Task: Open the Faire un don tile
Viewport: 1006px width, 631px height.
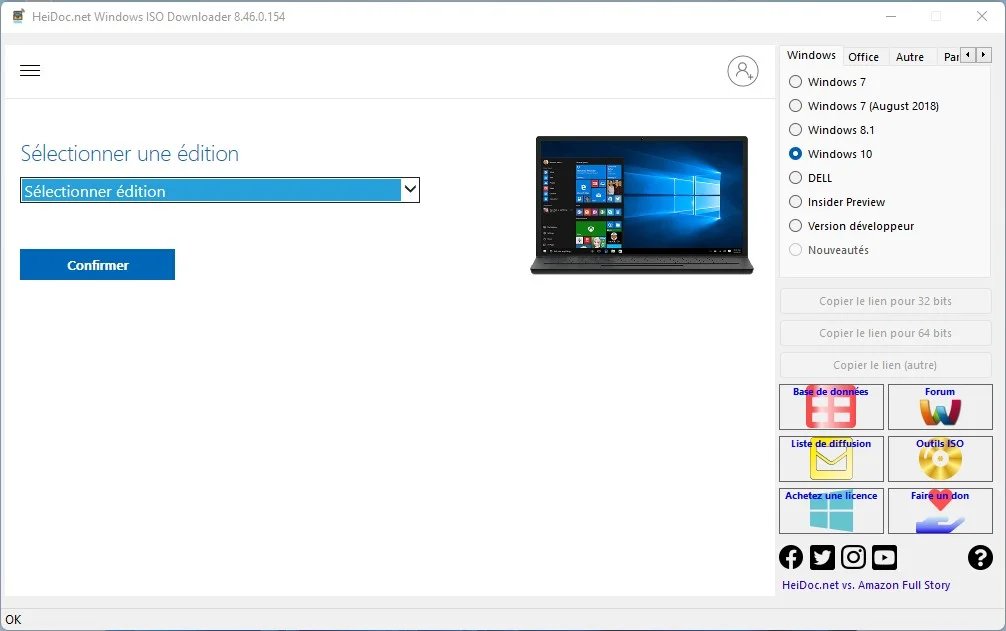Action: 940,510
